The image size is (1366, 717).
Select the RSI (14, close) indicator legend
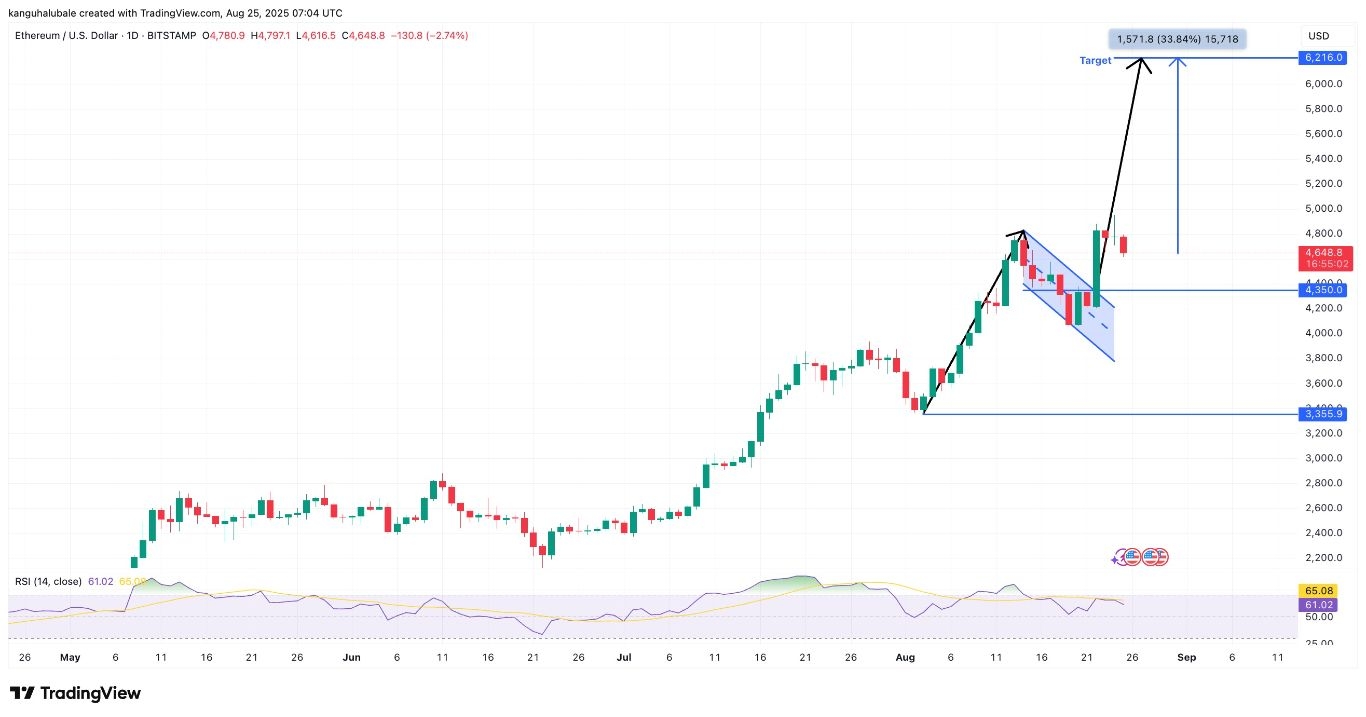46,581
